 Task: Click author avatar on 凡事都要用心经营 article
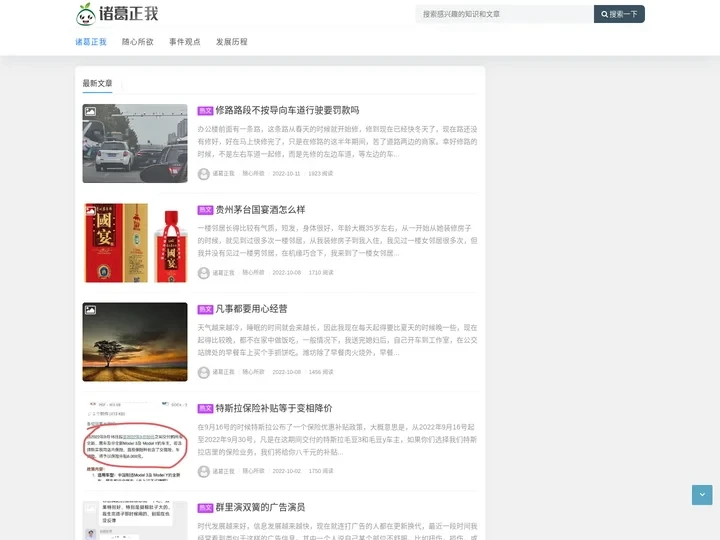tap(203, 372)
